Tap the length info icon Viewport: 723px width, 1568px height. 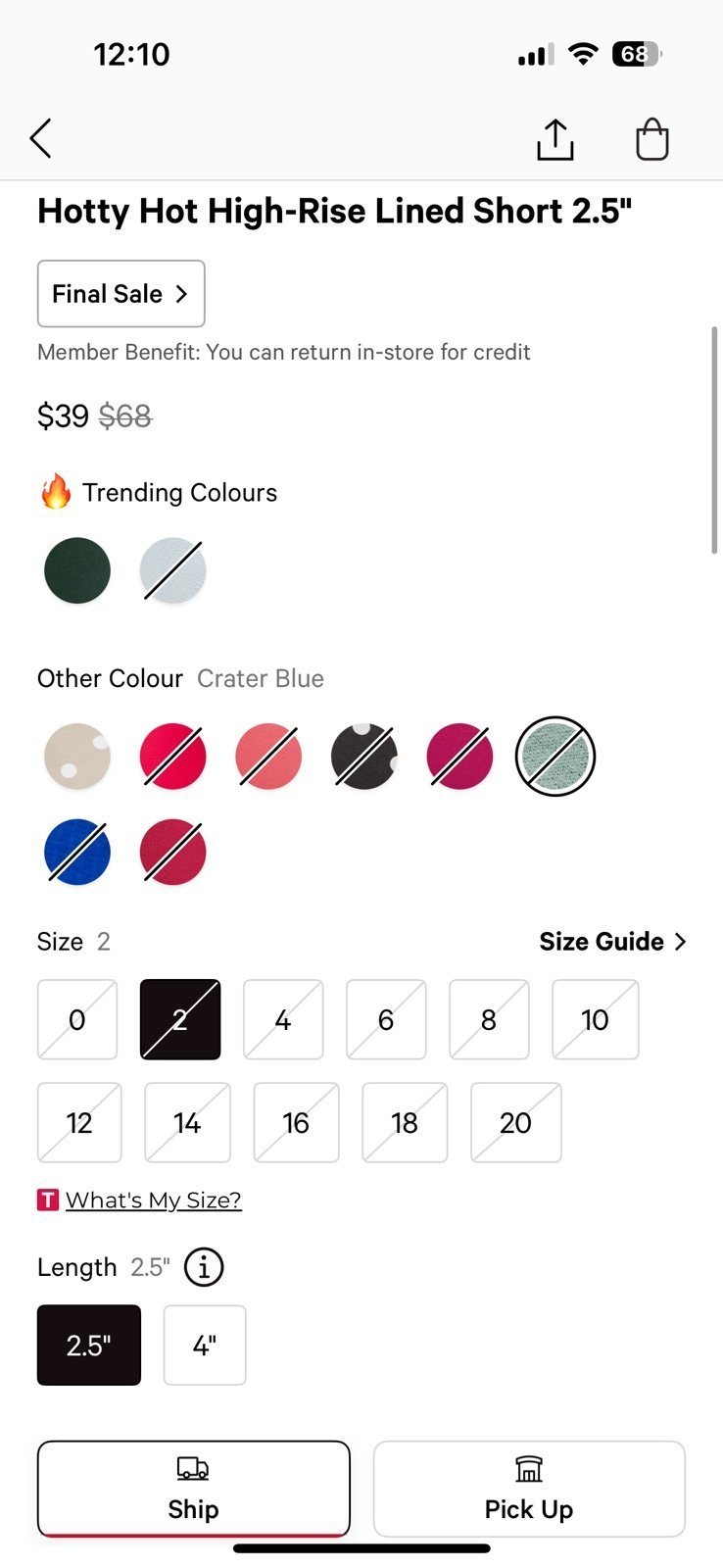[x=204, y=1267]
